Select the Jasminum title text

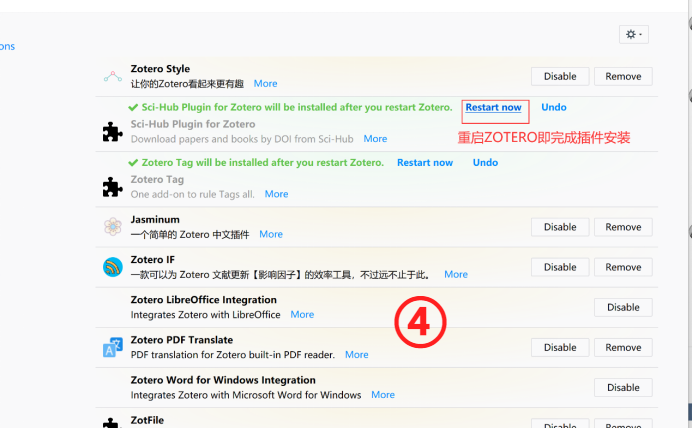click(x=155, y=220)
